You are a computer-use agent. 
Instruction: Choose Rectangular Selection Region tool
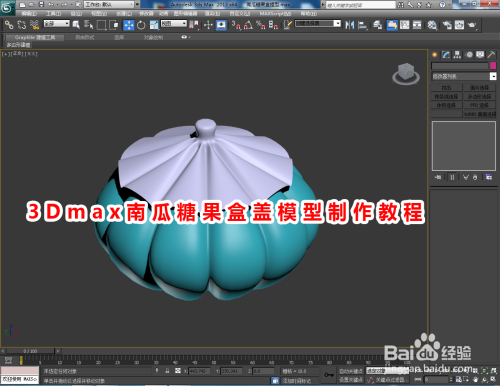[101, 25]
